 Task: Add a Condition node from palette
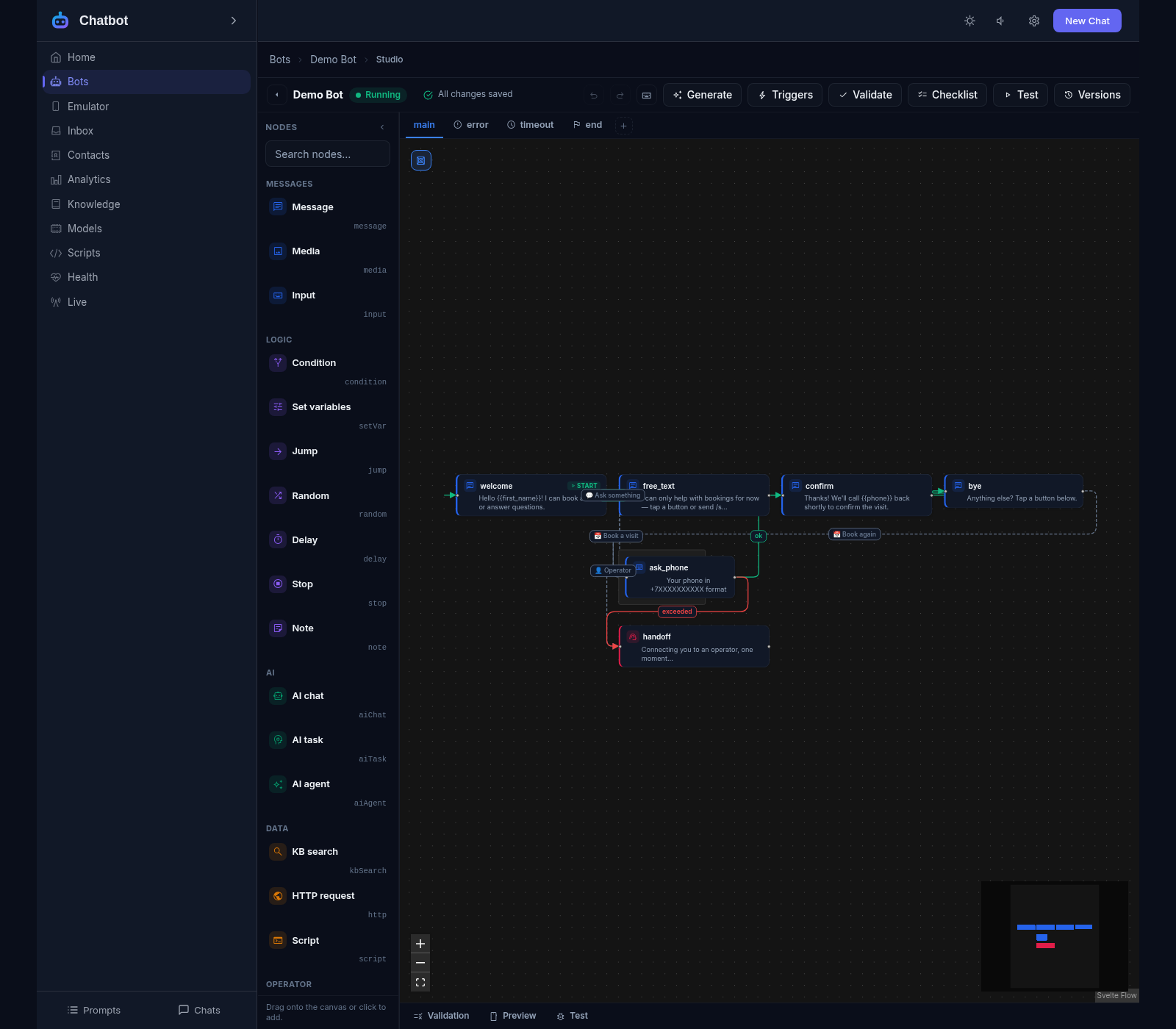(328, 371)
